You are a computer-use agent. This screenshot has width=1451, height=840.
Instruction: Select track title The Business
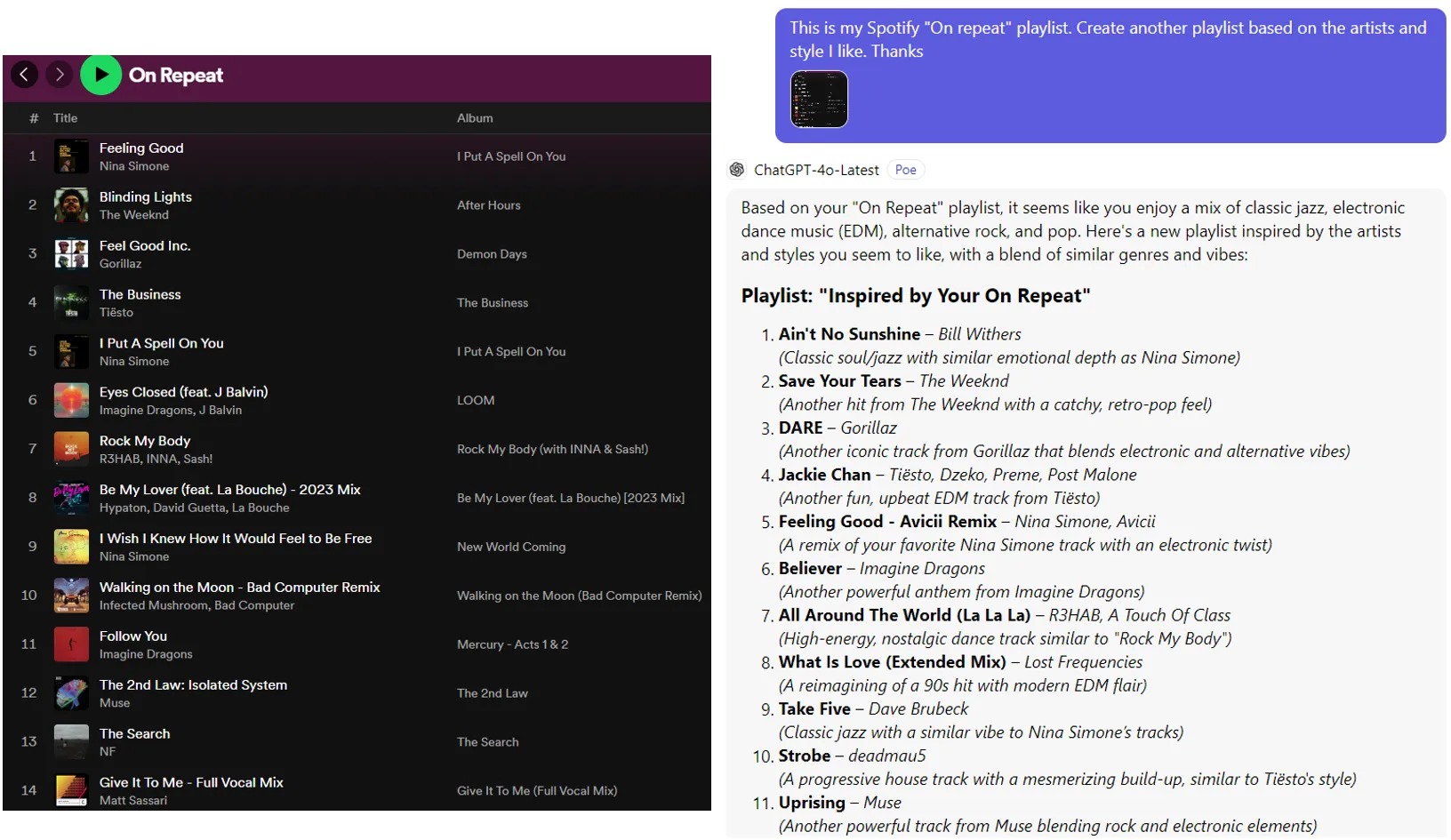coord(140,295)
